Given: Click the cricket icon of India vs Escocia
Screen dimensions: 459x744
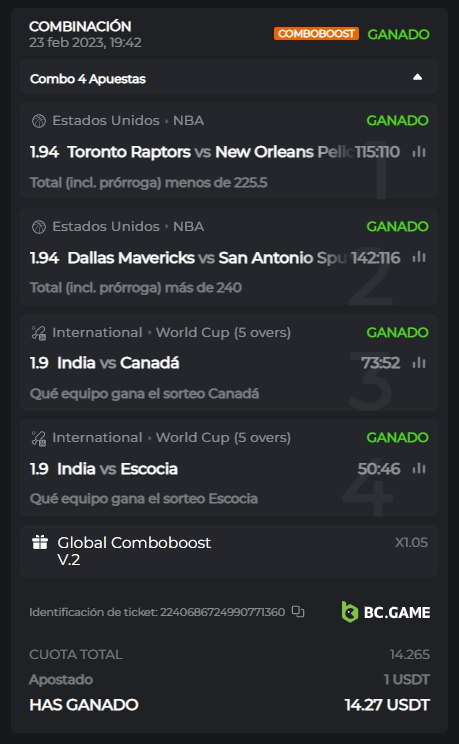Looking at the screenshot, I should click(x=39, y=438).
